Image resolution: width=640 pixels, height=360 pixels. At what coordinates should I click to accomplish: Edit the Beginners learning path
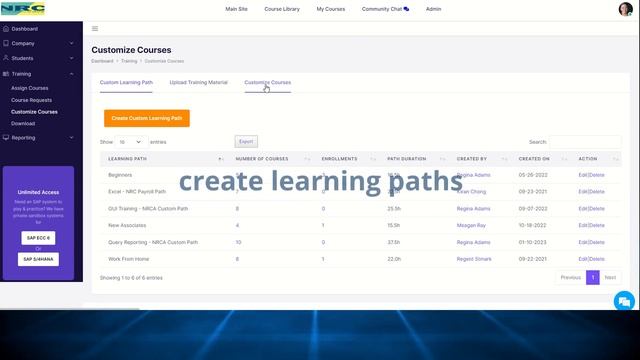[582, 175]
